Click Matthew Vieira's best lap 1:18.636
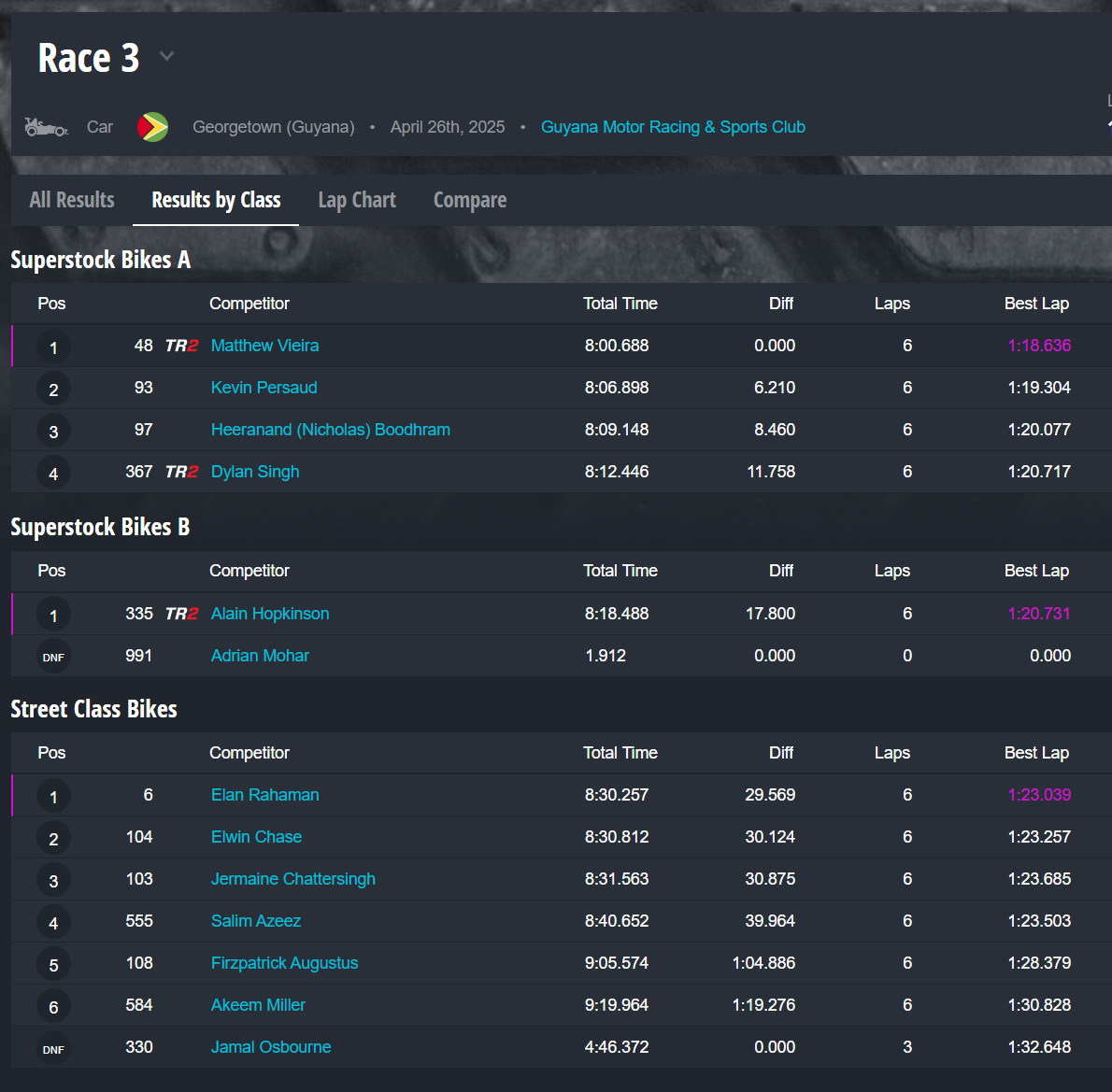Image resolution: width=1112 pixels, height=1092 pixels. point(1039,346)
